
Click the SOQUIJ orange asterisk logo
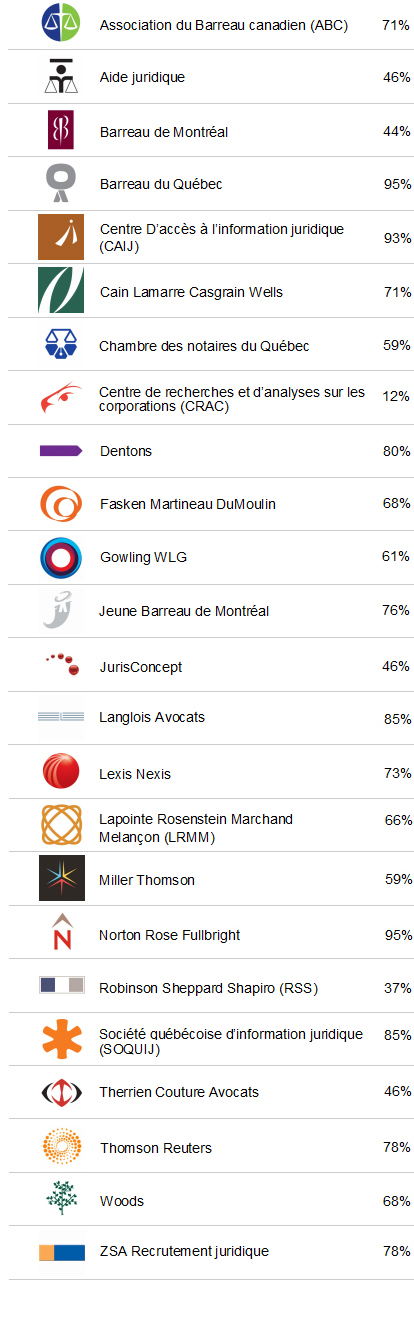(x=61, y=1039)
